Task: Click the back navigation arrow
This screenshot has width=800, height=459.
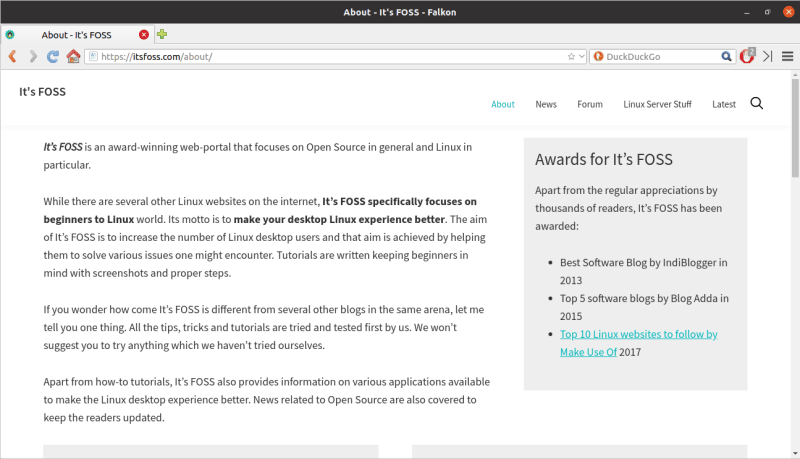Action: (x=12, y=57)
